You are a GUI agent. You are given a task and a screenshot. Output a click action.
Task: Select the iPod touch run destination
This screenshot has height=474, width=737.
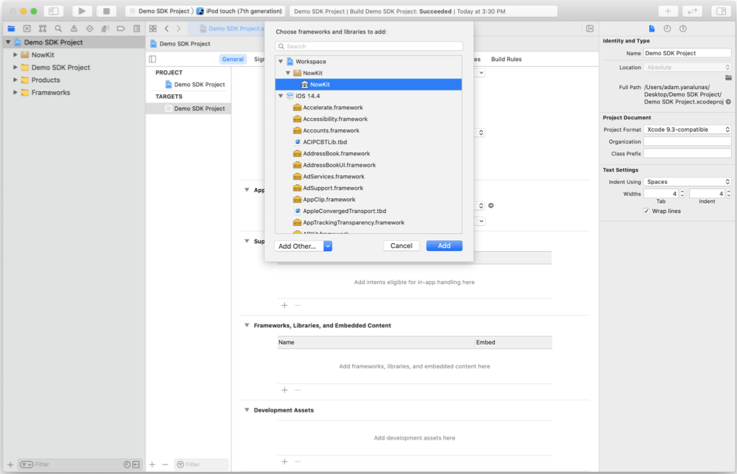point(239,11)
